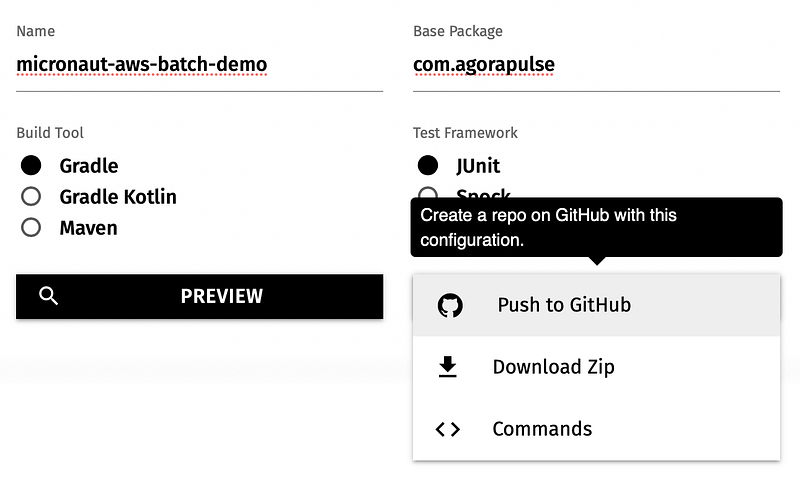Choose the Gradle Kotlin radio option

(31, 196)
